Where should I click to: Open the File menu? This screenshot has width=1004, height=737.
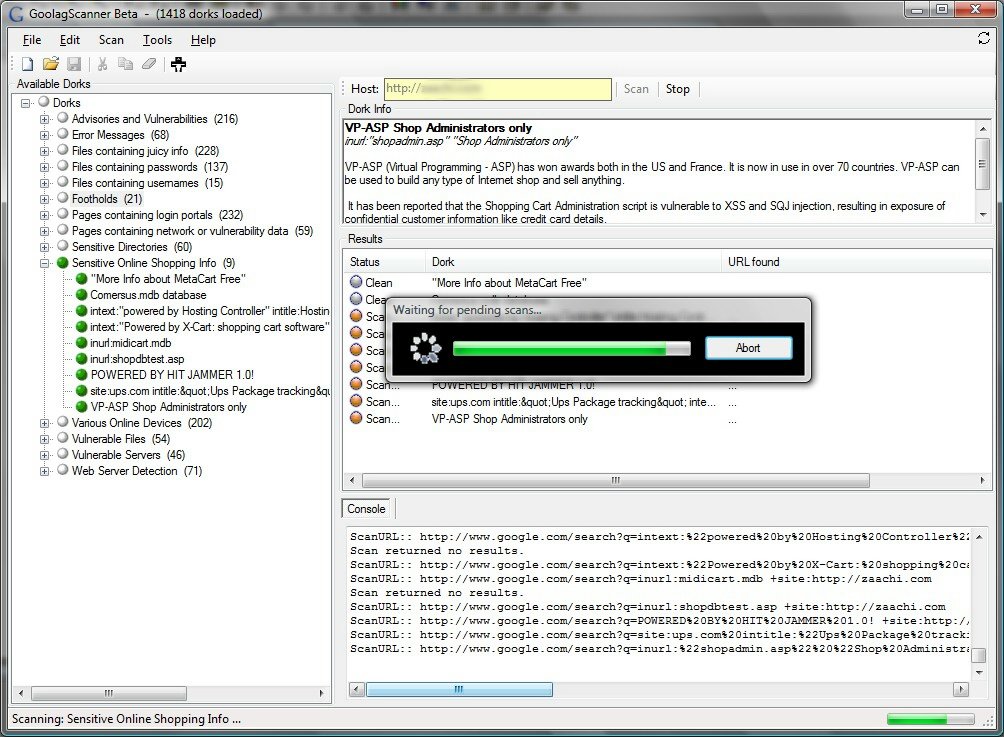(31, 40)
